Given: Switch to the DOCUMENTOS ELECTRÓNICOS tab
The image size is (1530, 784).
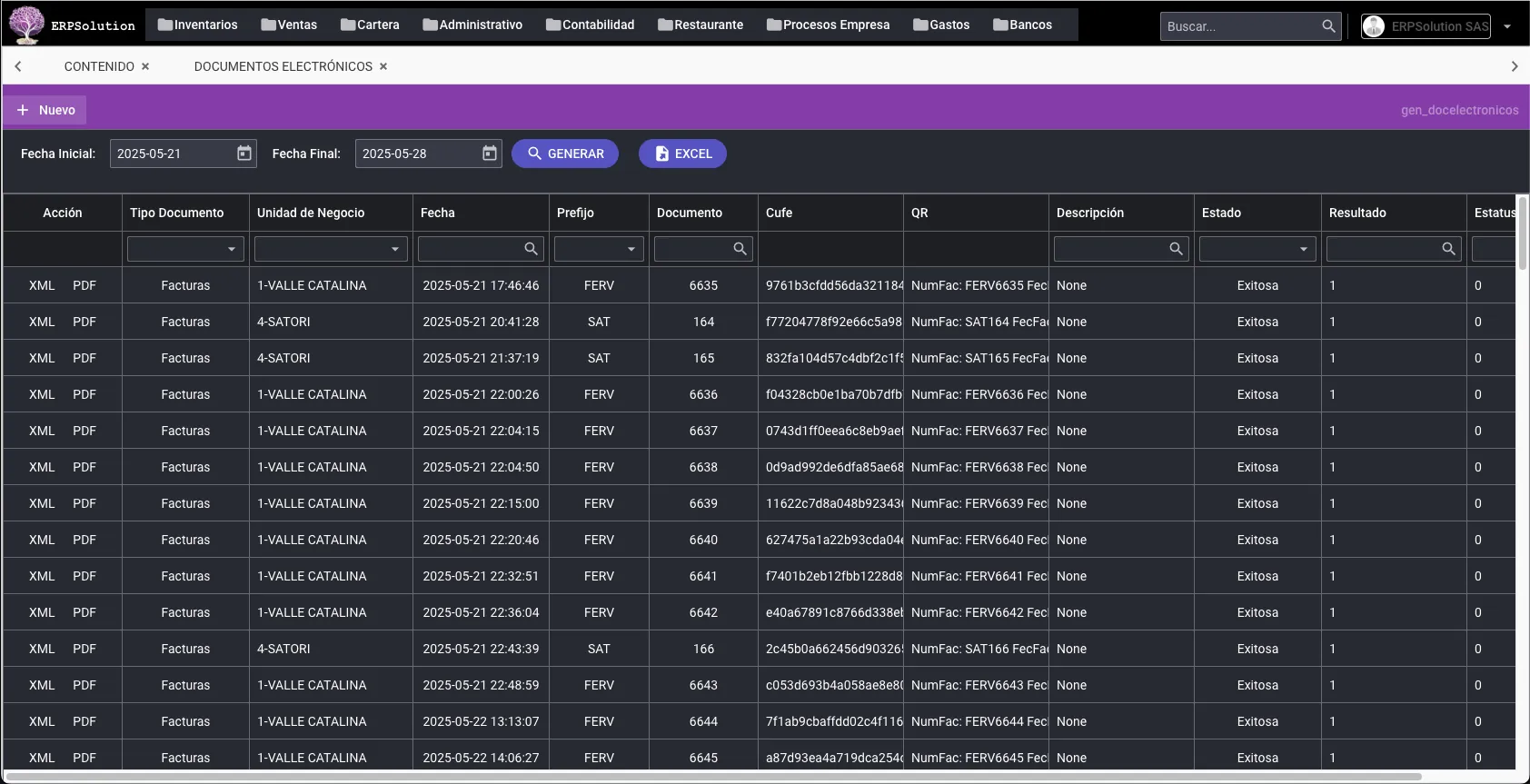Looking at the screenshot, I should pos(283,66).
